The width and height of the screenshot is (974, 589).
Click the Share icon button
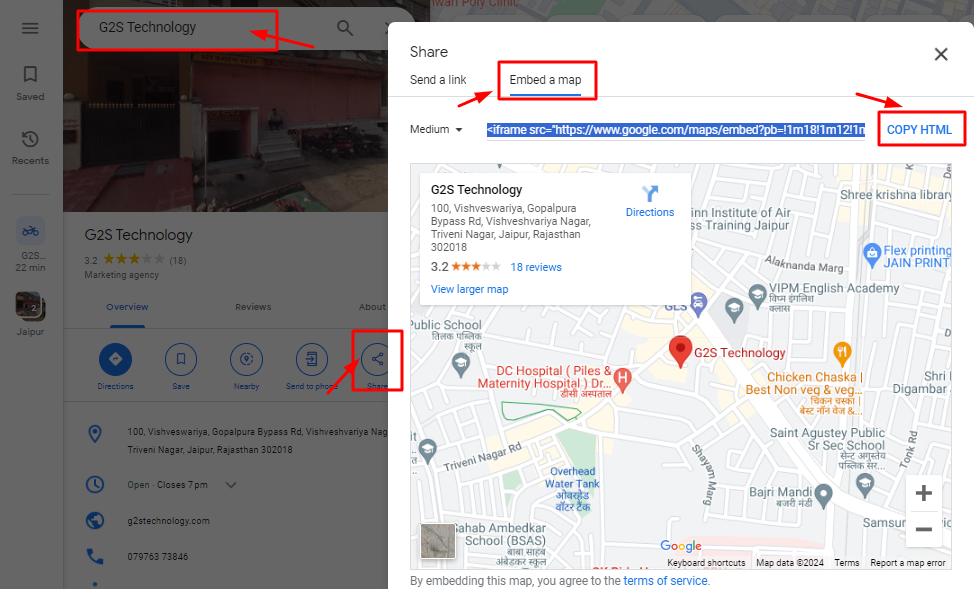tap(377, 359)
